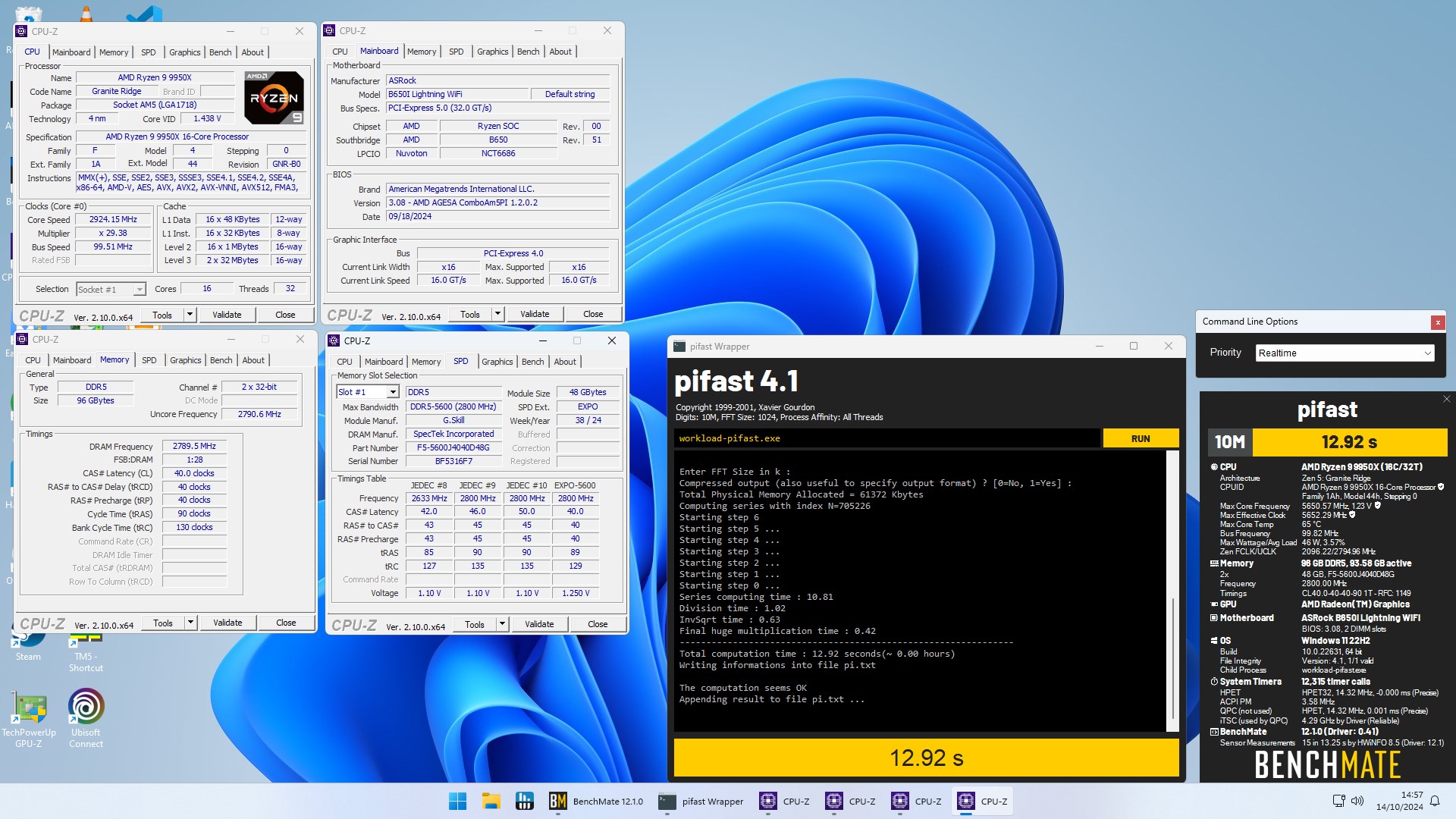Expand Tools arrow in Memory window
Screen dimensions: 1456x819
click(x=190, y=623)
